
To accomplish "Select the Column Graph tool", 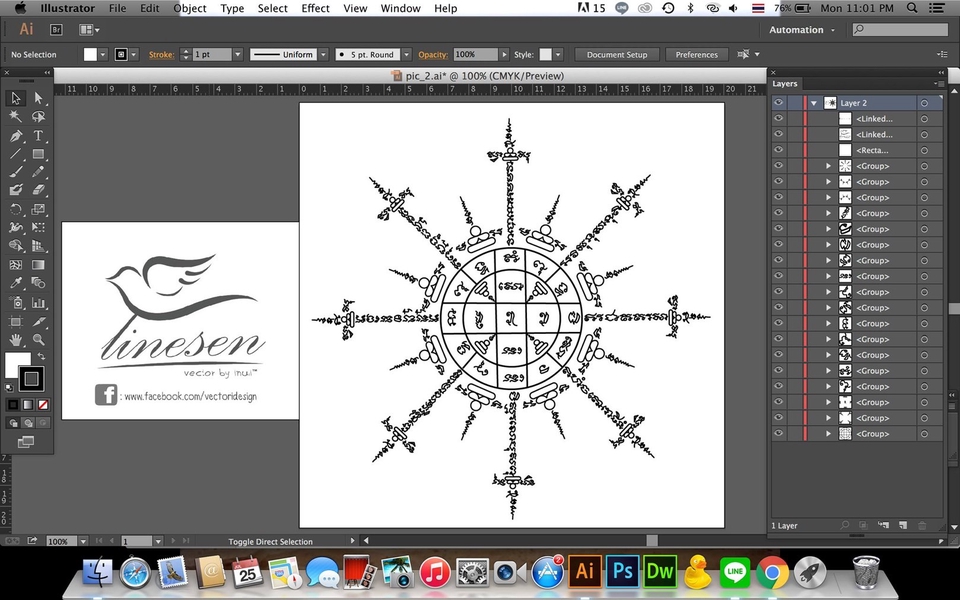I will tap(39, 302).
